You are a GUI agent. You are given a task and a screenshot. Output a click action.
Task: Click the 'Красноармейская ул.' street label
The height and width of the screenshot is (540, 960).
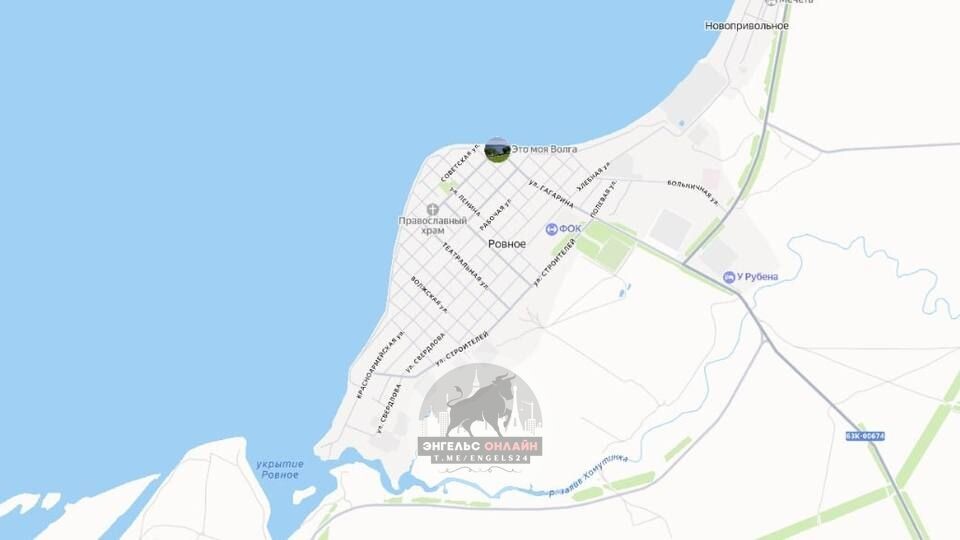380,364
